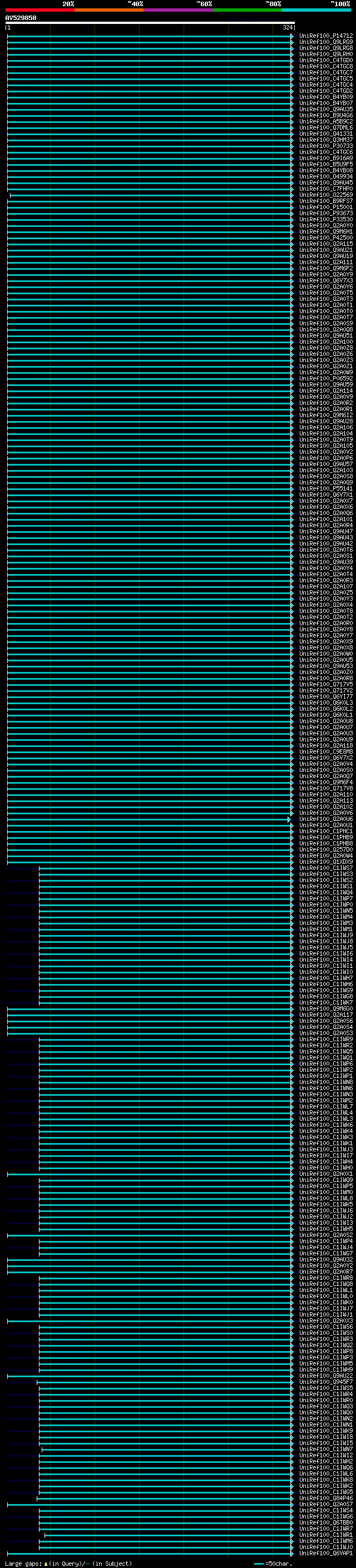Click the query end position 324
The height and width of the screenshot is (1568, 356).
[x=287, y=27]
